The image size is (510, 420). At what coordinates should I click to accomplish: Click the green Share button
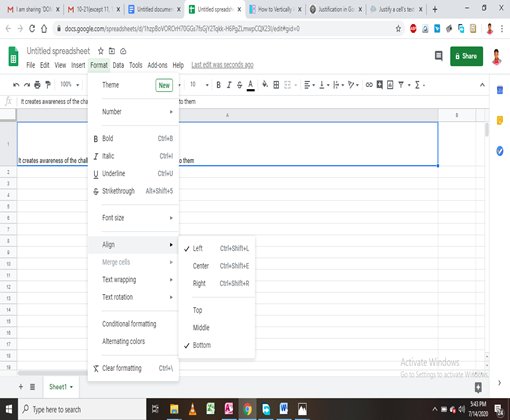click(466, 56)
